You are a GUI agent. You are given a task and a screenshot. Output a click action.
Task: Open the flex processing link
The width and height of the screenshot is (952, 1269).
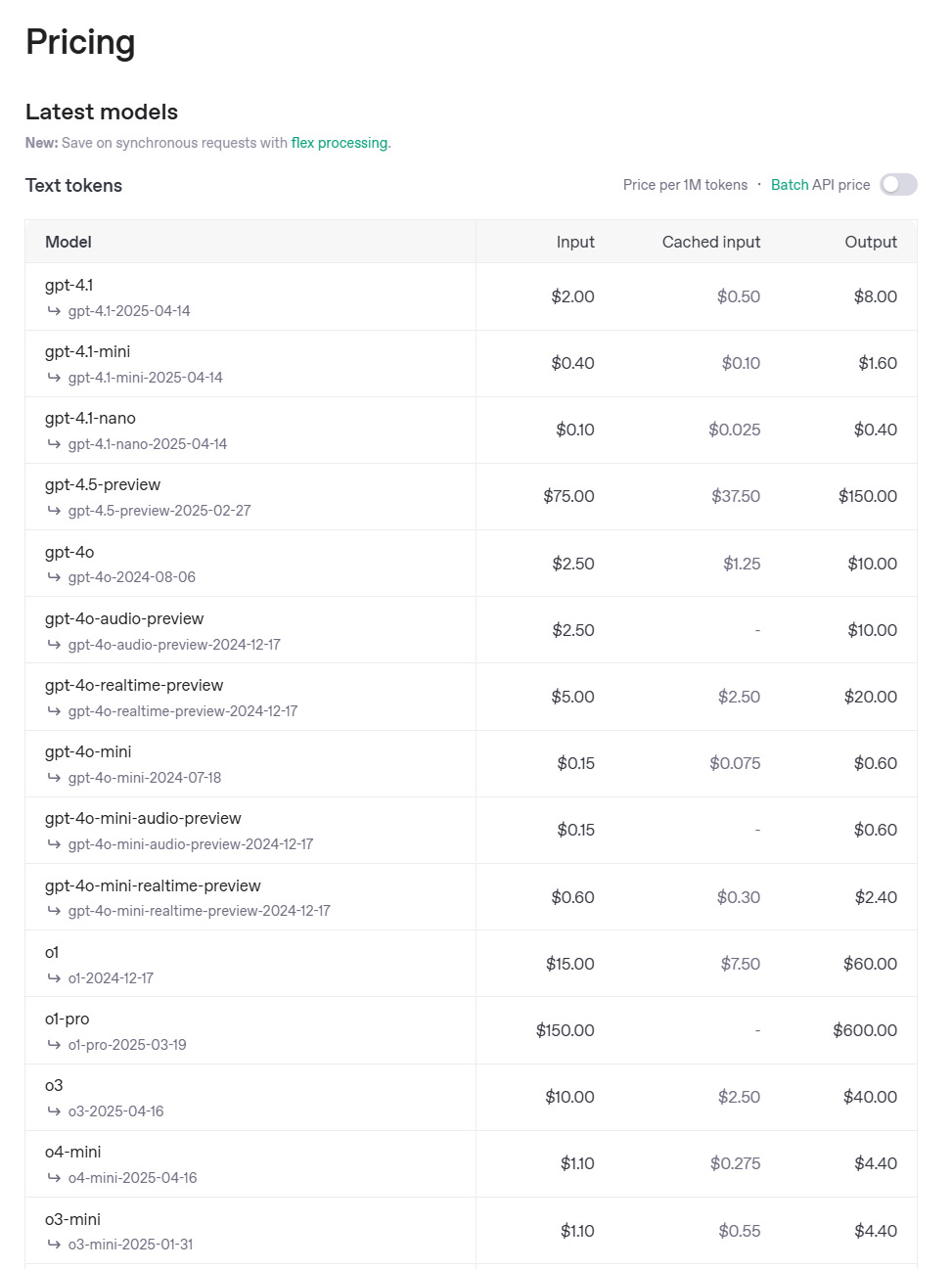coord(340,143)
